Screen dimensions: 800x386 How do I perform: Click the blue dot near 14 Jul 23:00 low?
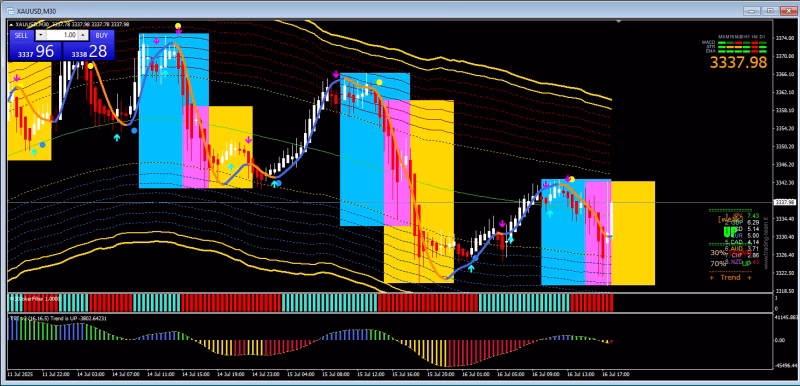278,183
